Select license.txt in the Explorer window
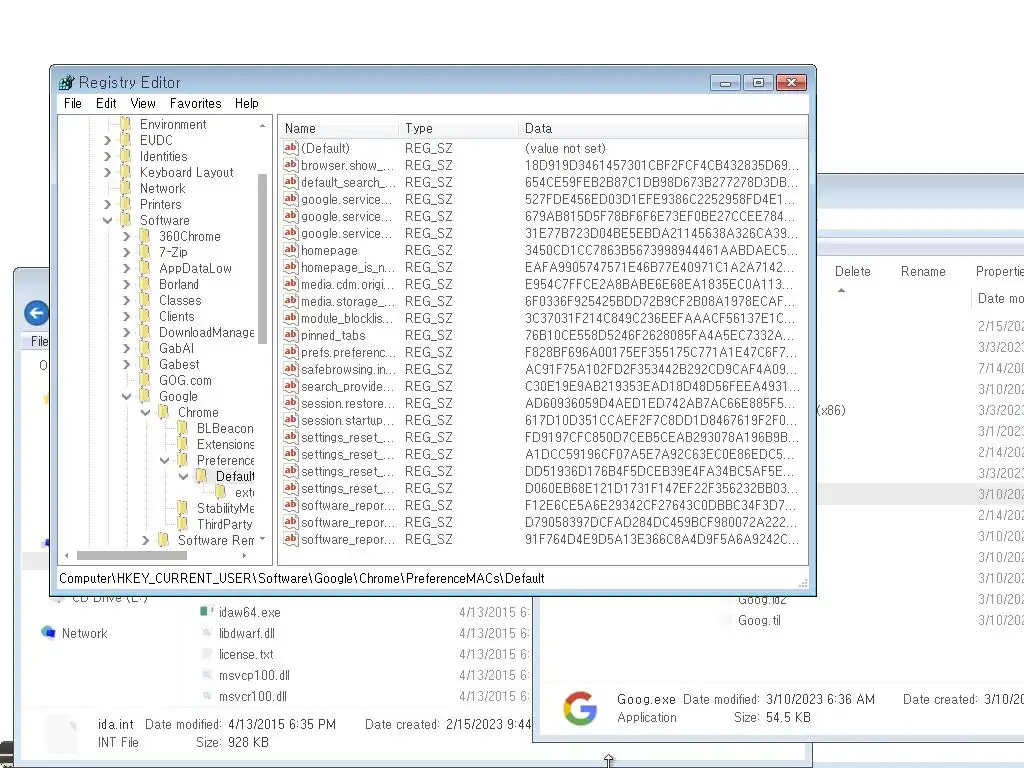 tap(246, 654)
